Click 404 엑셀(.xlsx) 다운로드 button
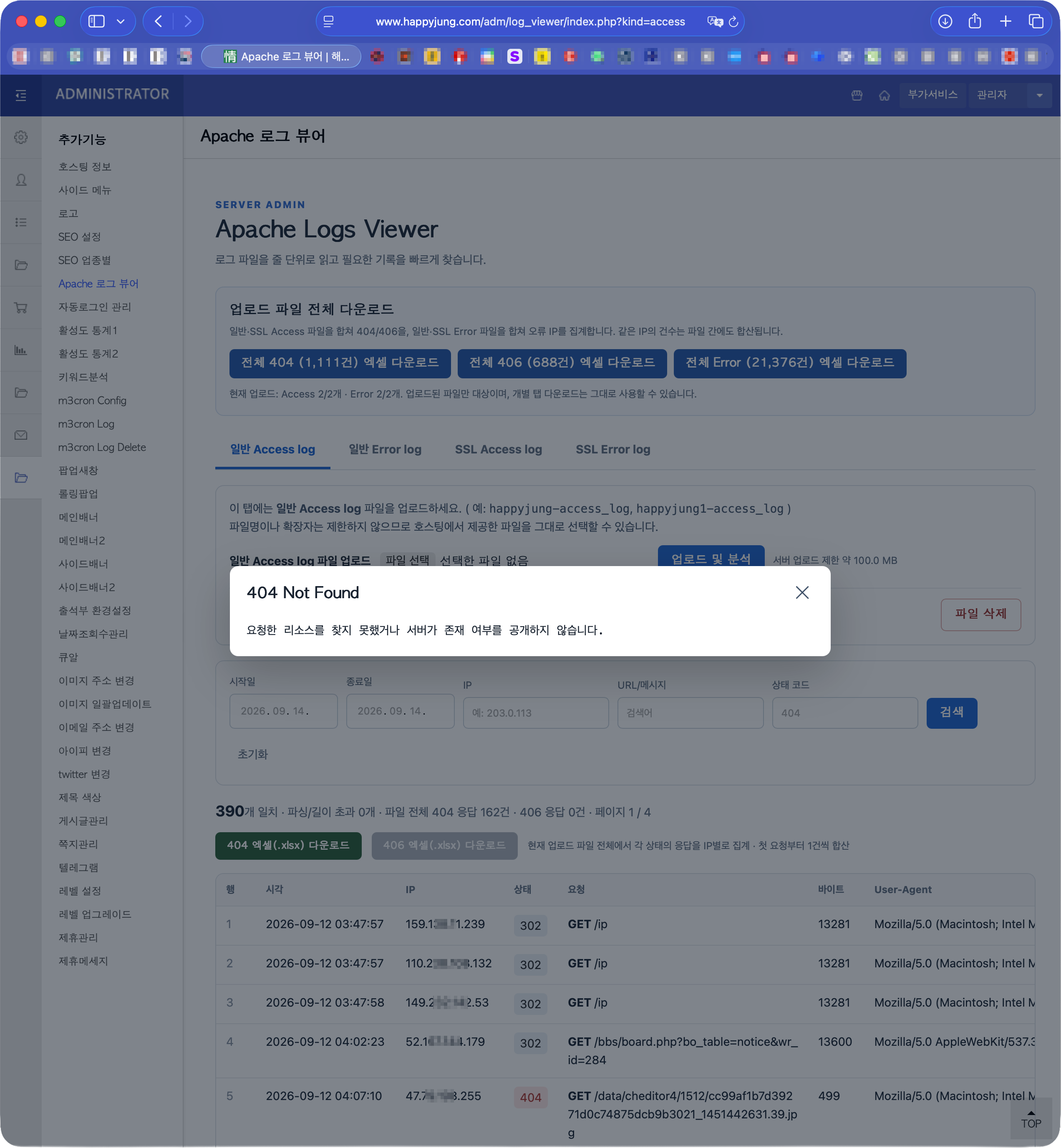1061x1148 pixels. point(288,846)
